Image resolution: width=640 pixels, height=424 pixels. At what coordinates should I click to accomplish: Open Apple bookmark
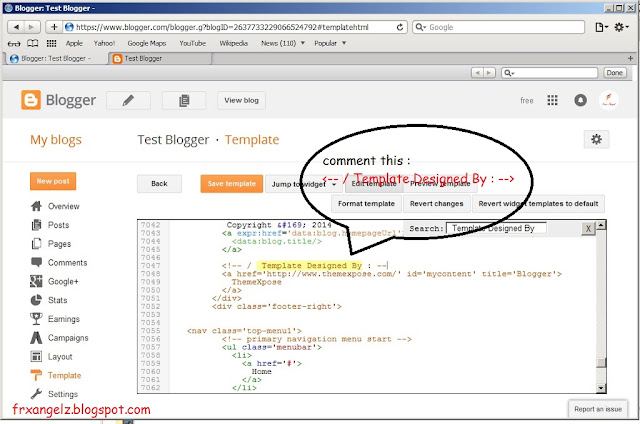[74, 43]
